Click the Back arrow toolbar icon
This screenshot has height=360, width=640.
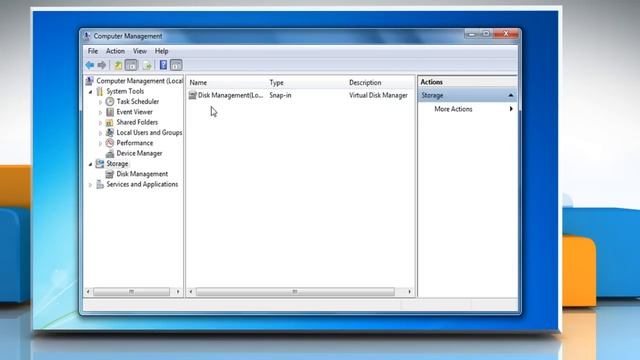90,65
